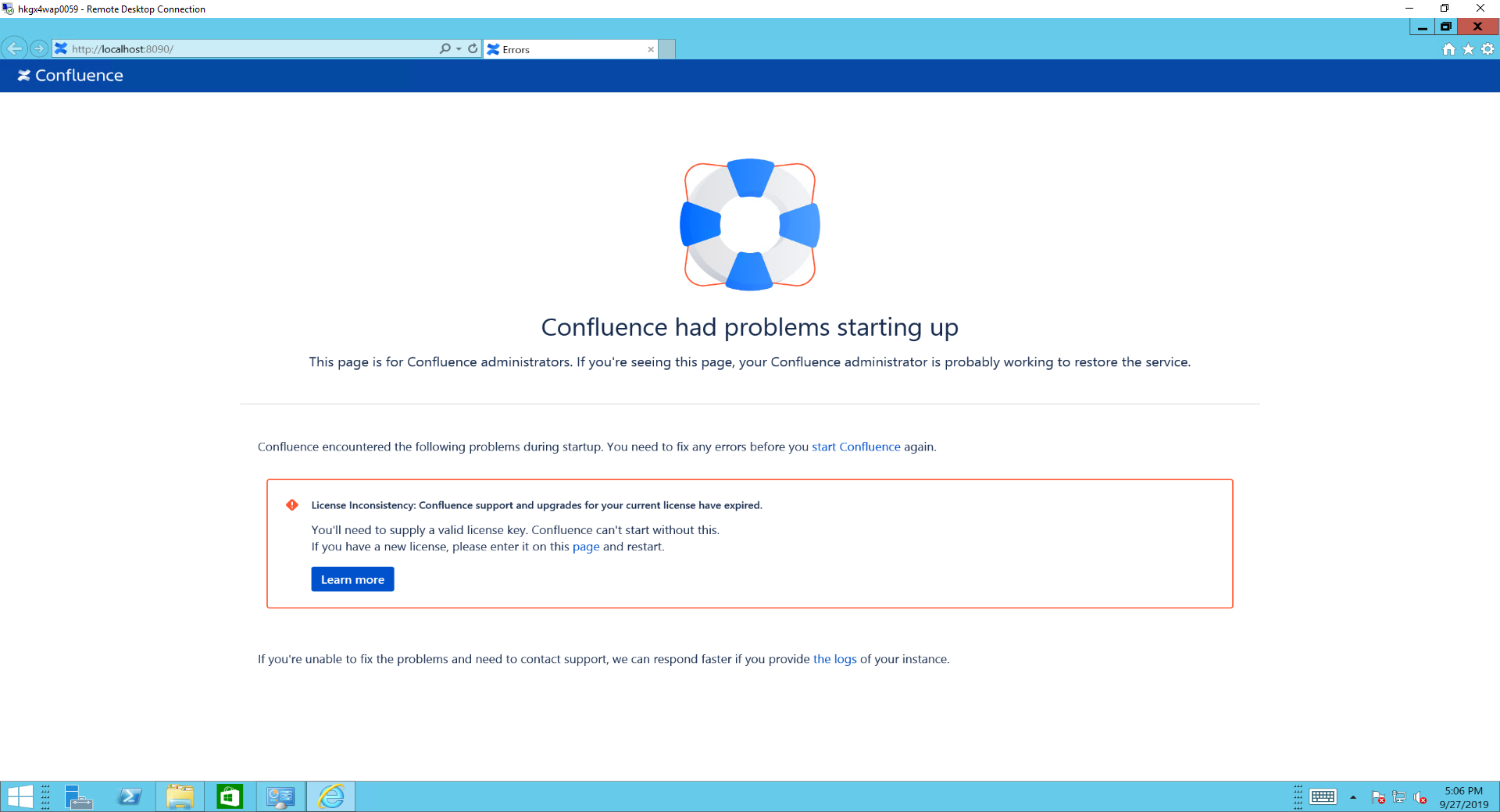The width and height of the screenshot is (1500, 812).
Task: Open PowerShell from the taskbar
Action: point(130,797)
